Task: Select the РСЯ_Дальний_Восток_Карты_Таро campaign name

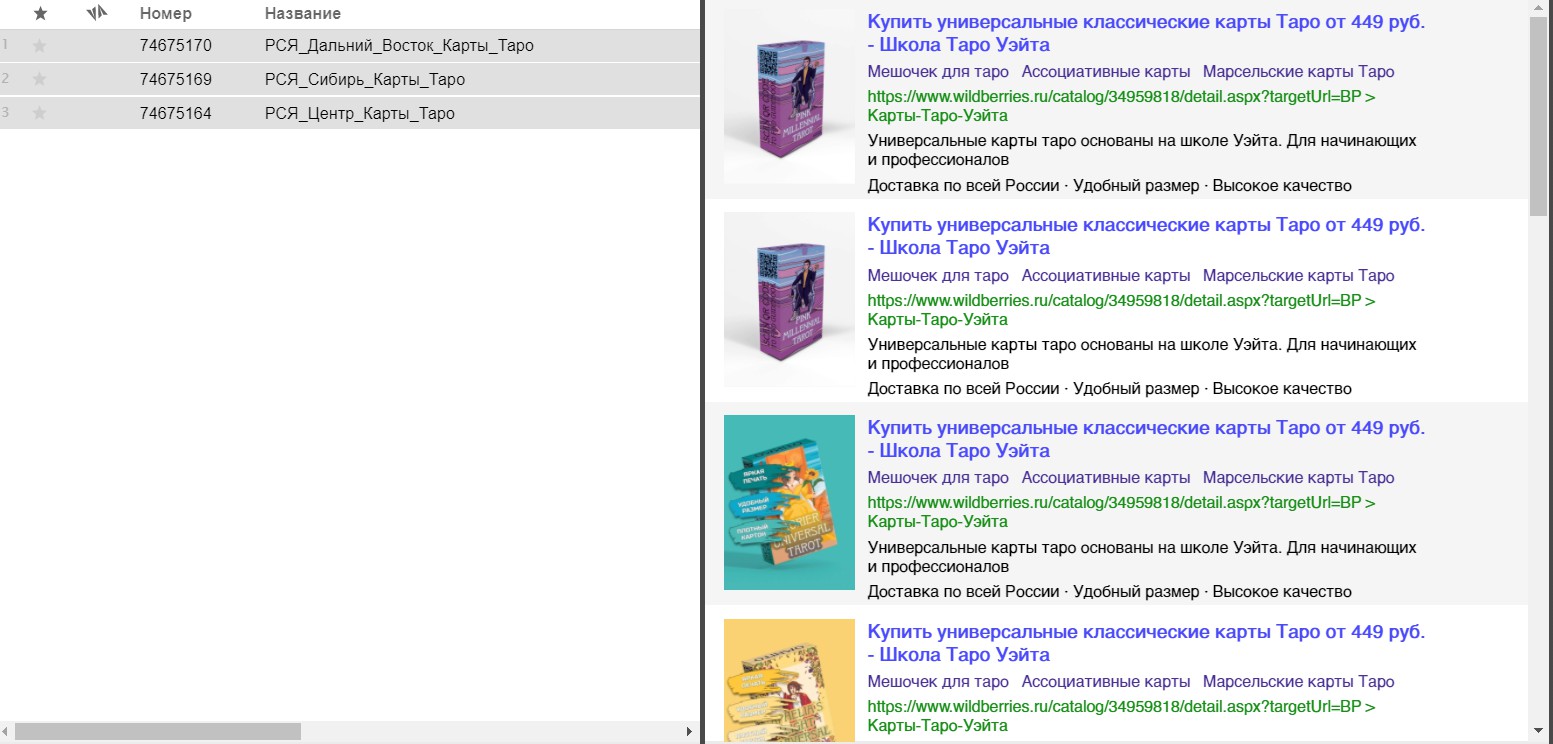Action: coord(399,46)
